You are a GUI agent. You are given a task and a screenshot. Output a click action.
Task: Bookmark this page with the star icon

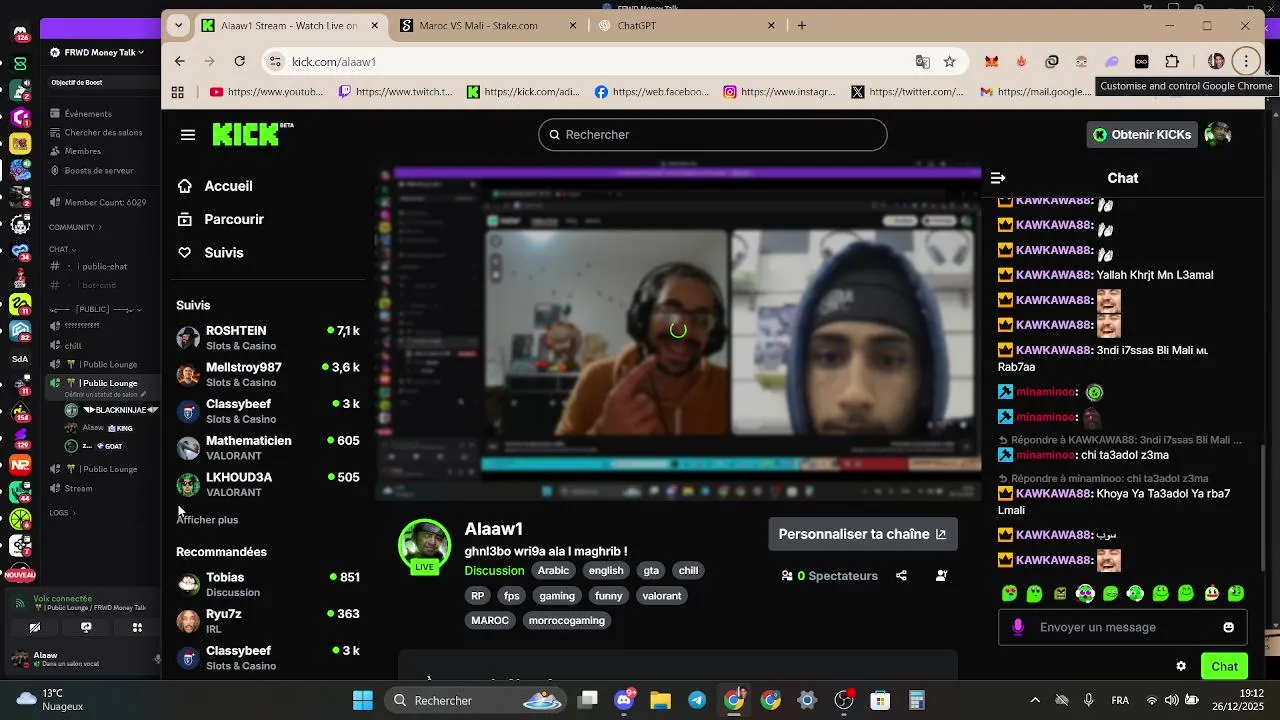949,62
